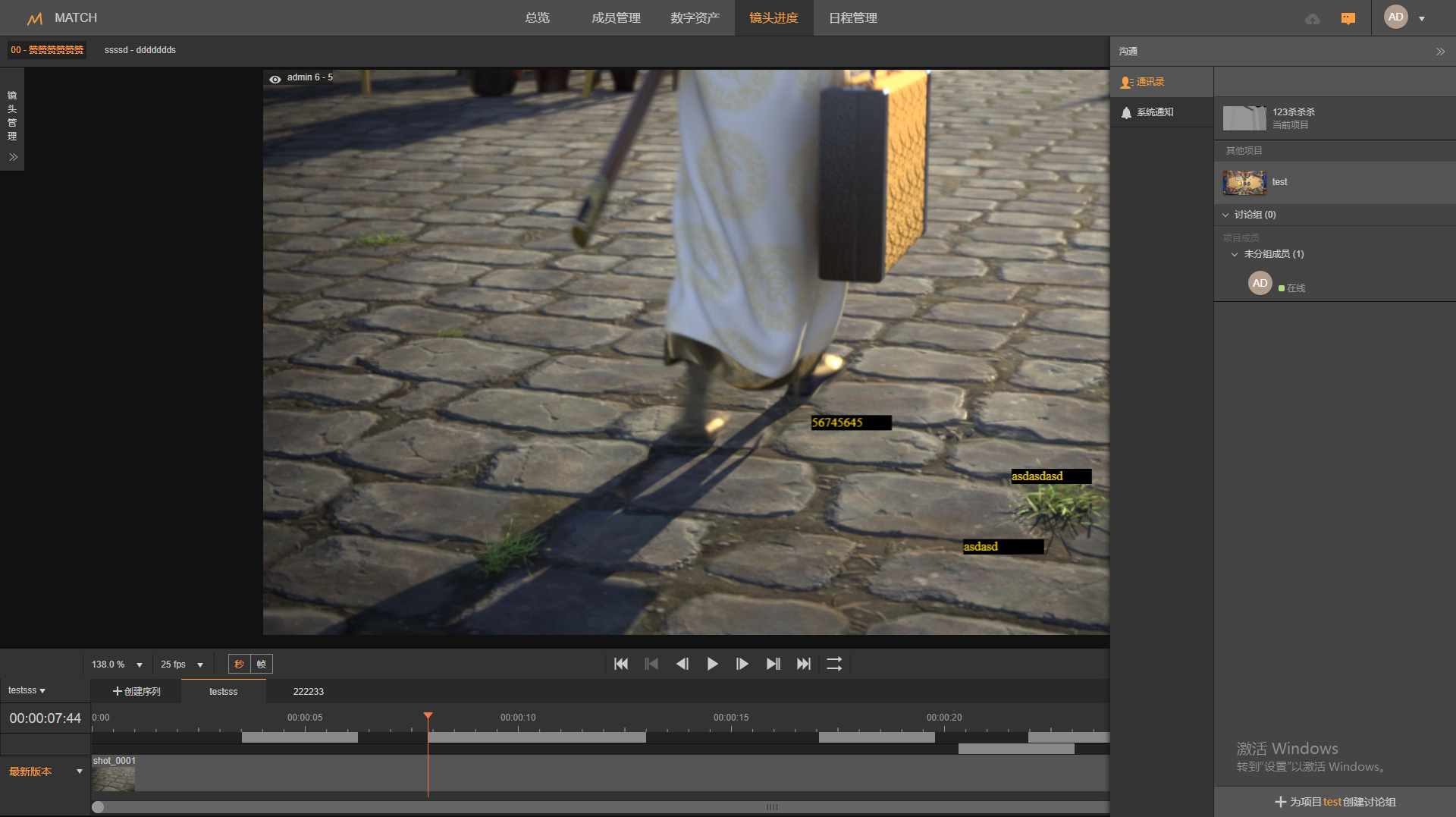
Task: Select the 123杀杀杀 current project
Action: point(1335,118)
